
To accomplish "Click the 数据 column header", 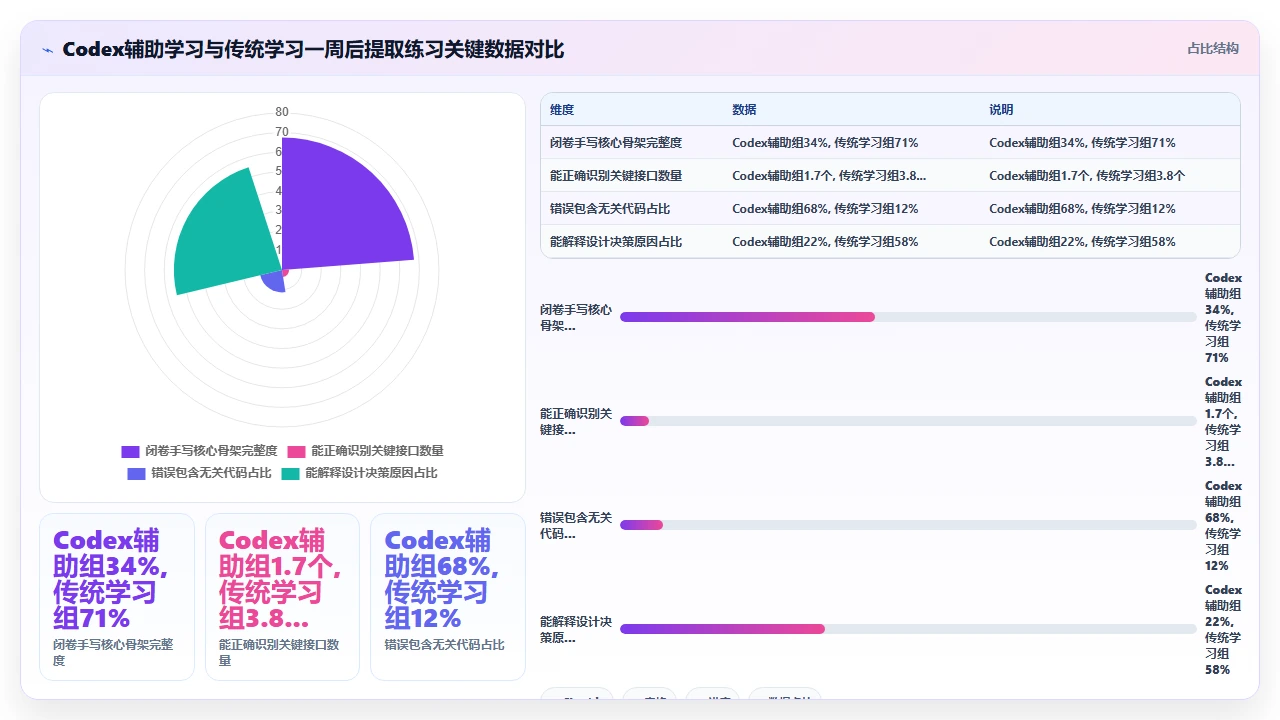I will pos(744,110).
